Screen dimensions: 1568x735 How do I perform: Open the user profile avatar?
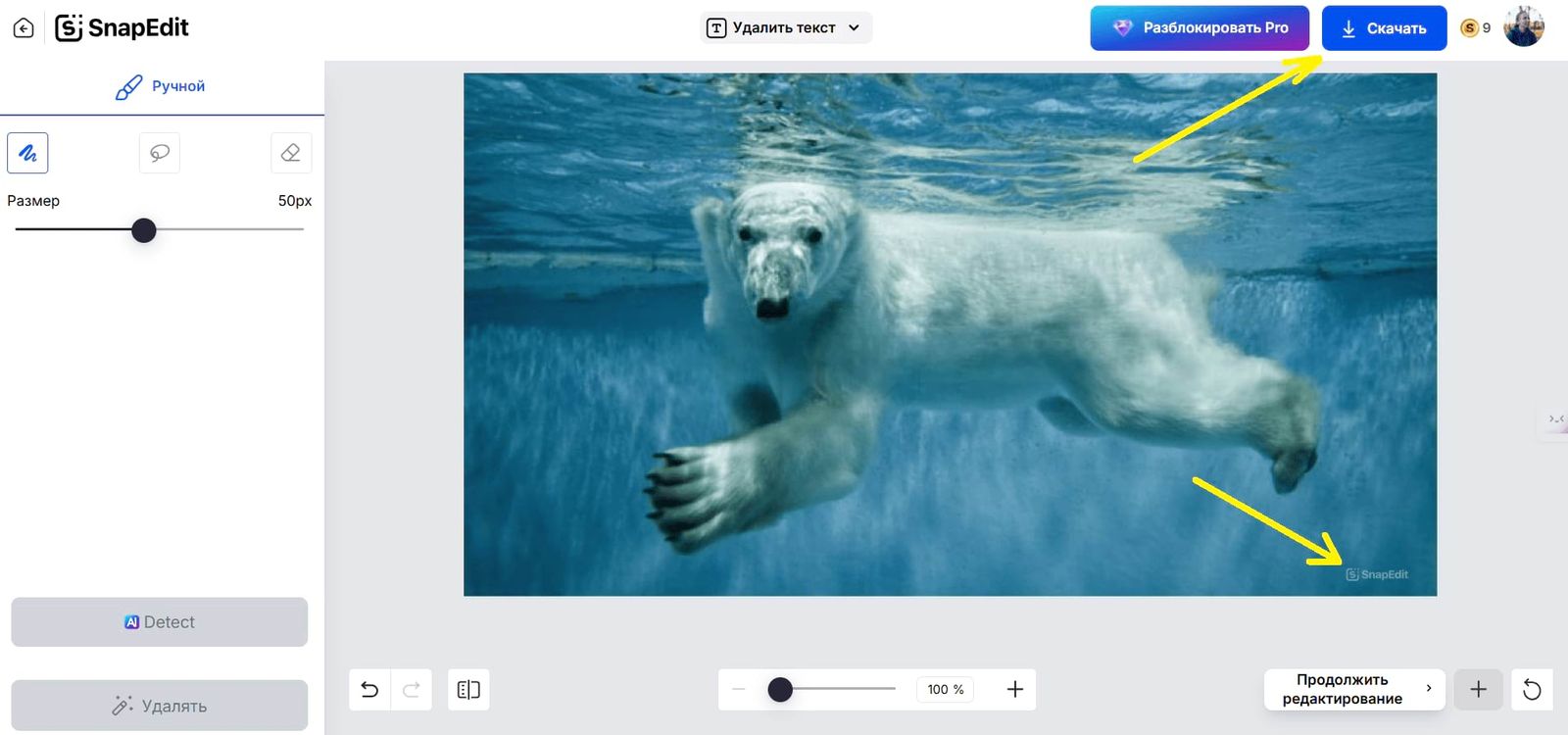tap(1524, 27)
